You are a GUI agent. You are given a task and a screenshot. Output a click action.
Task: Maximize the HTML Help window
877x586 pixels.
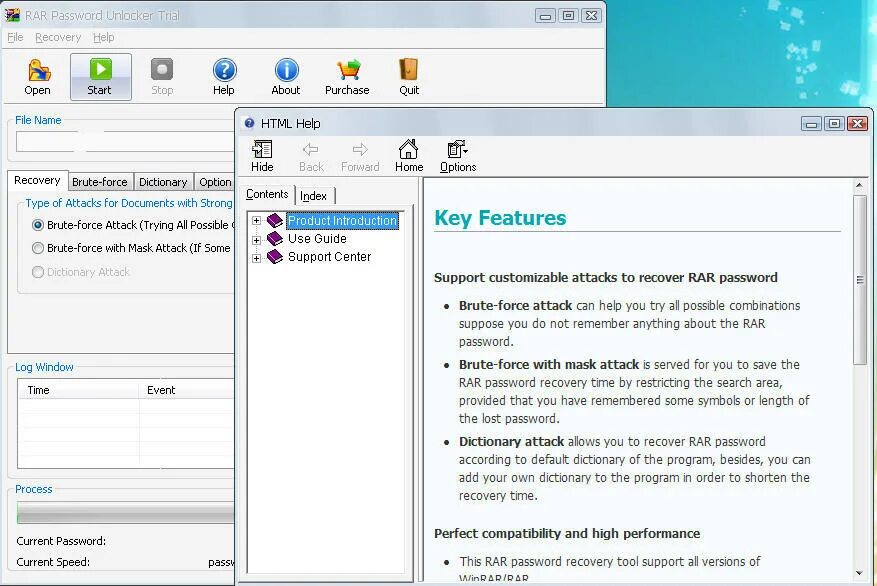pos(834,124)
